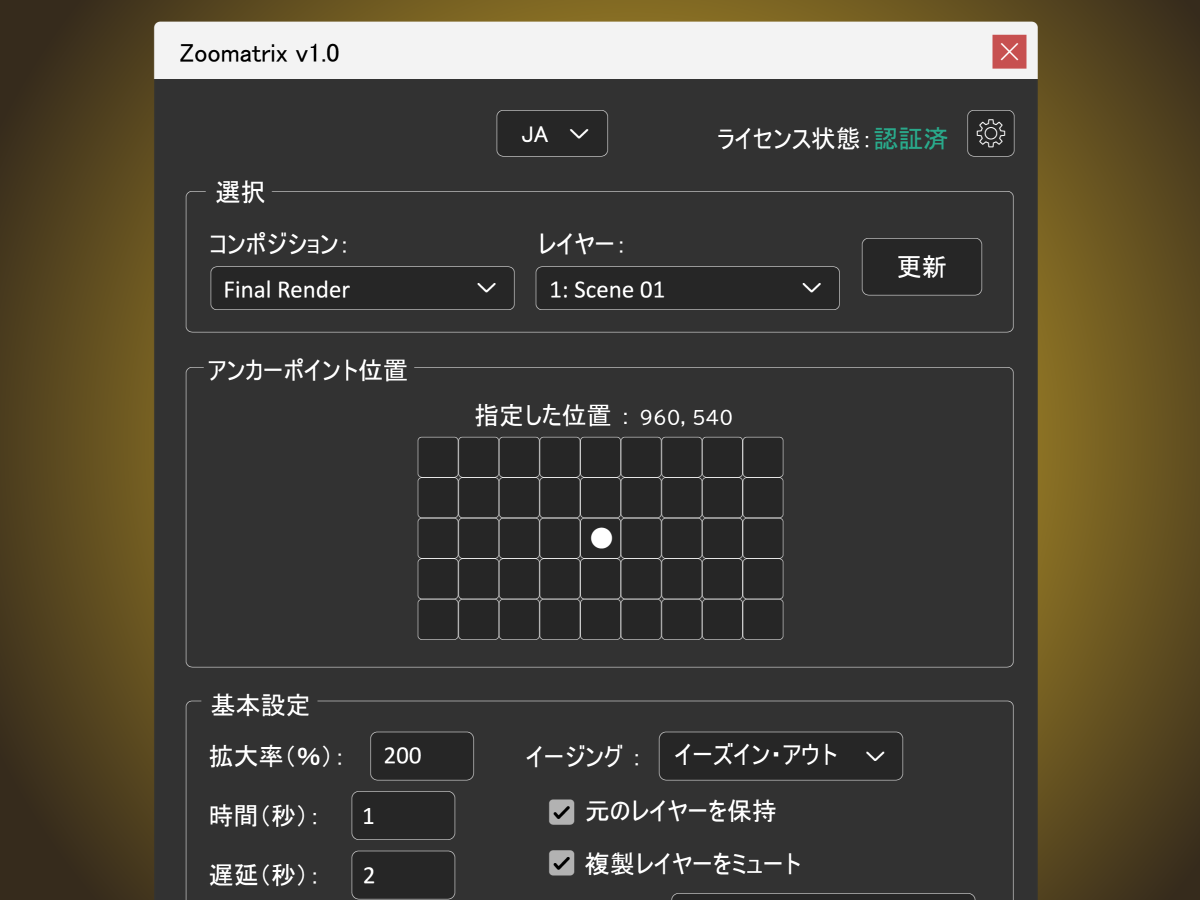Click the レイヤー: label
1200x900 pixels.
[580, 244]
